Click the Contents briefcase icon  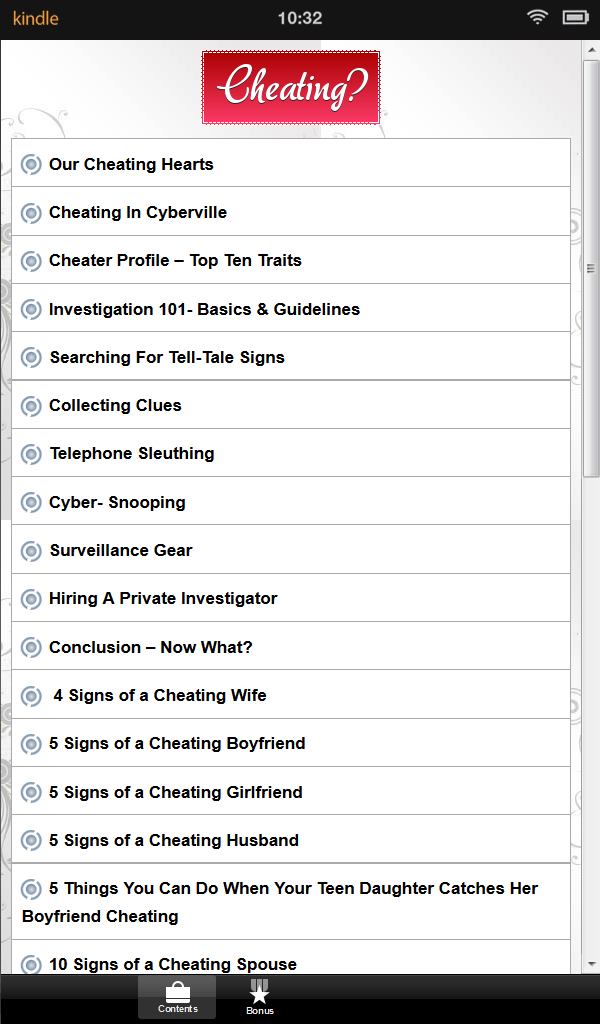coord(178,993)
